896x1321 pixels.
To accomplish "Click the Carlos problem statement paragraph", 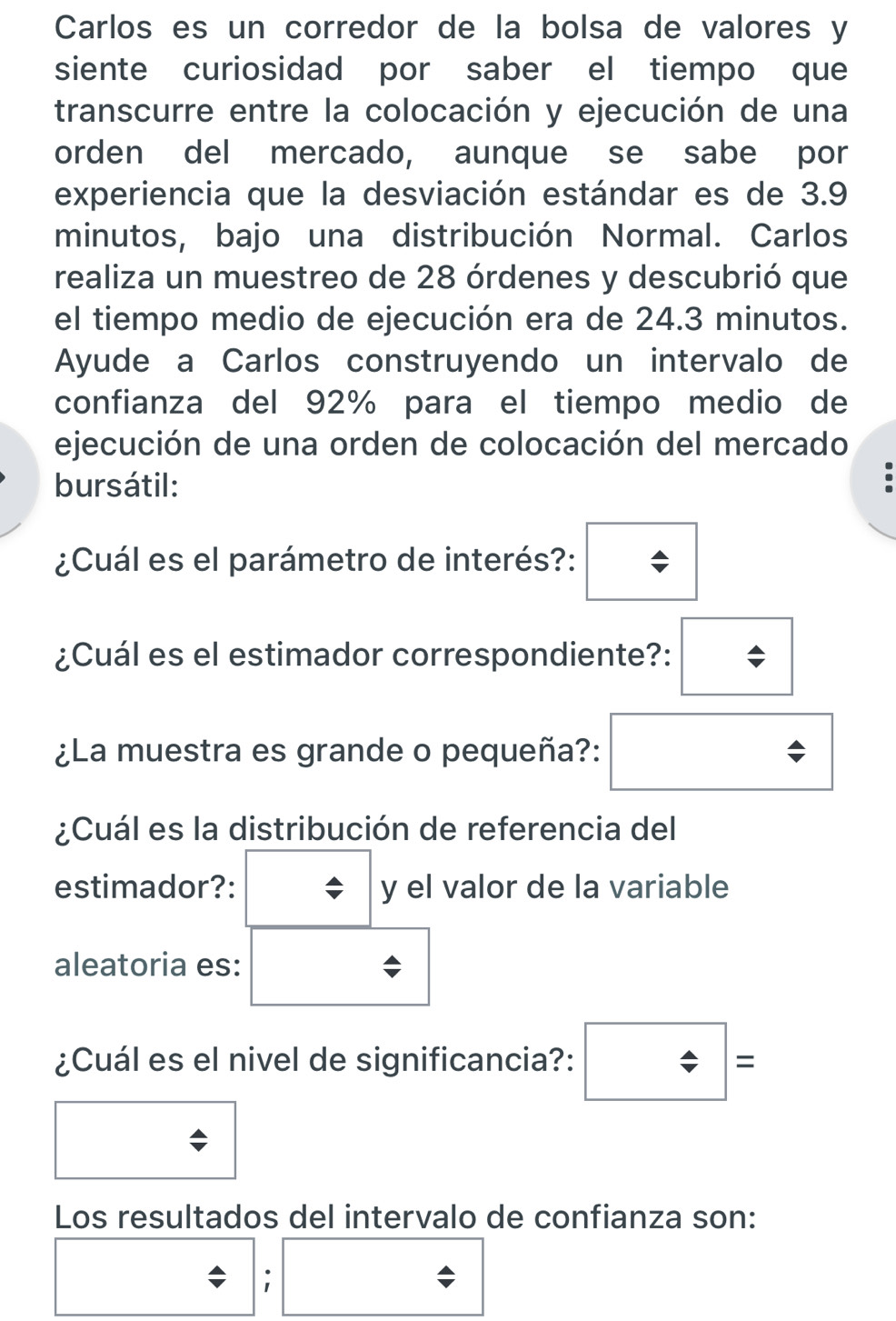I will click(451, 256).
